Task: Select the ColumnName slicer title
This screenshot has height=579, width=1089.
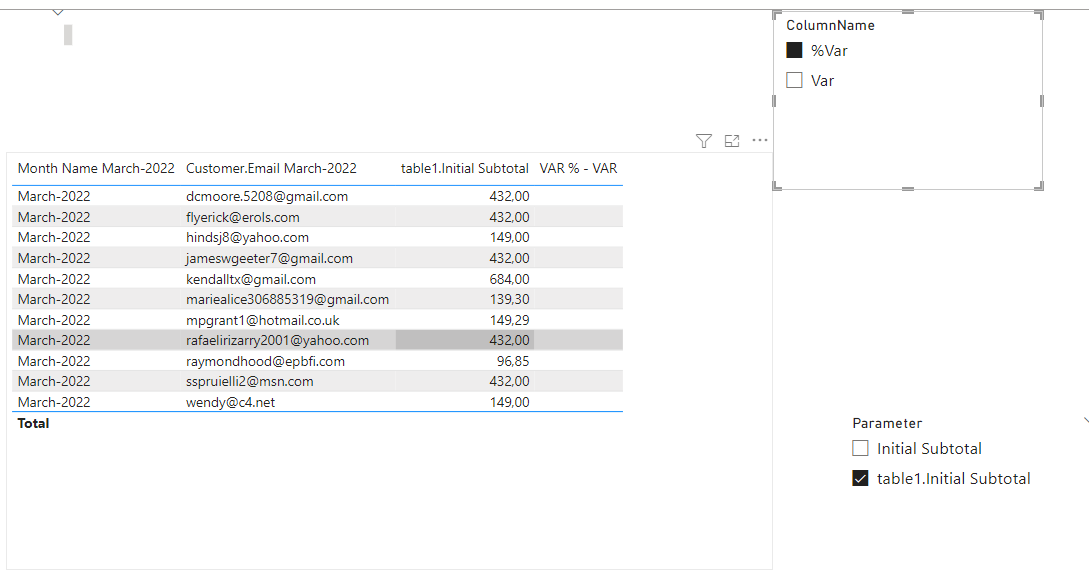Action: (830, 26)
